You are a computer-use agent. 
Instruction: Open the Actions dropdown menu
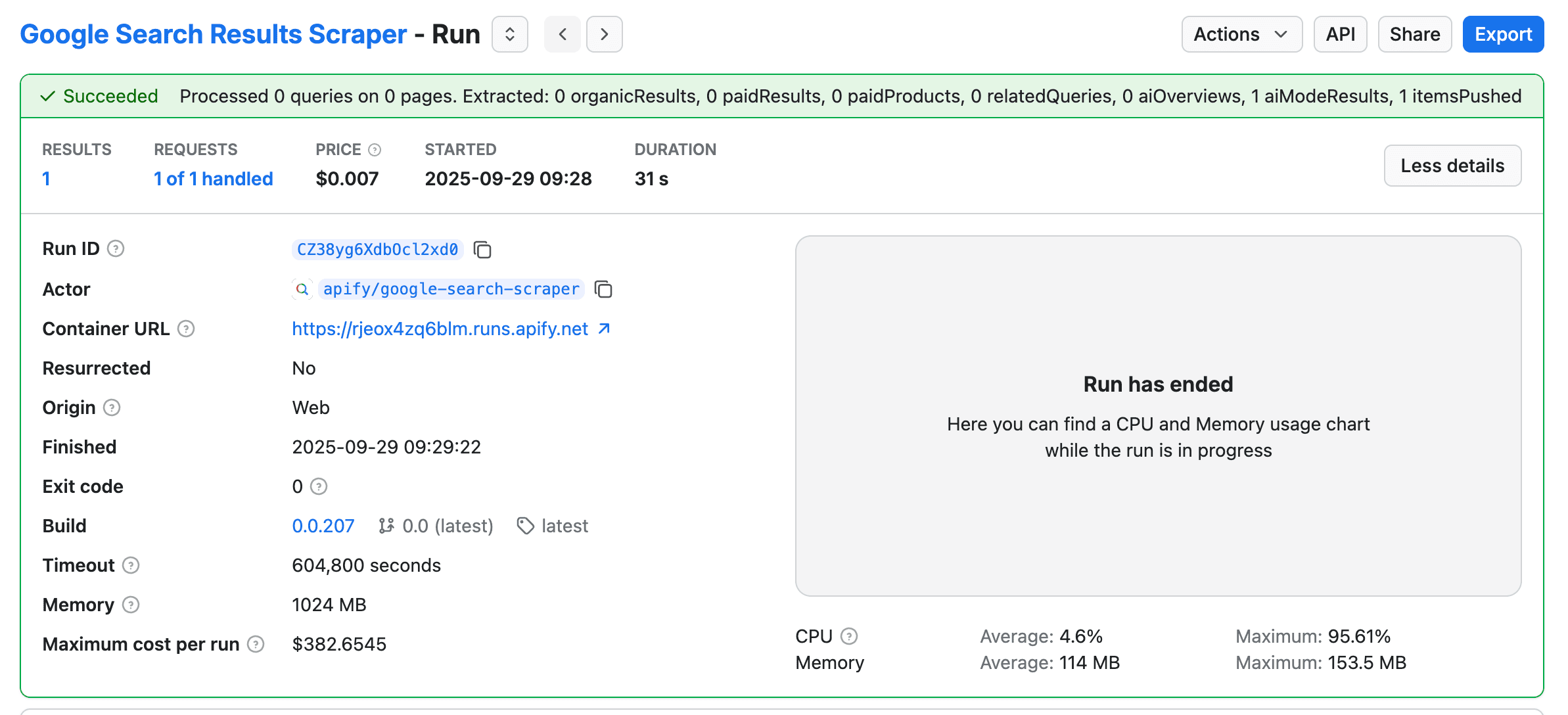(x=1241, y=34)
